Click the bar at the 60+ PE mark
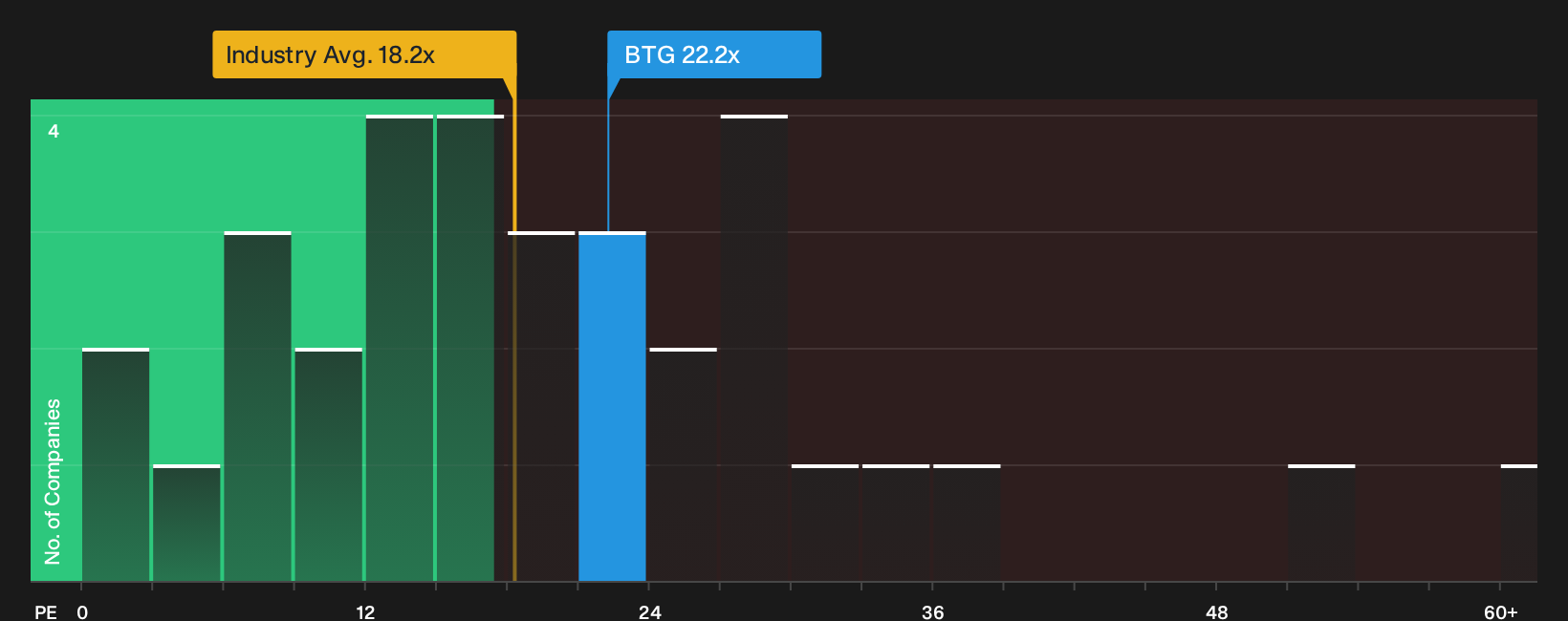The width and height of the screenshot is (1568, 621). tap(1519, 523)
